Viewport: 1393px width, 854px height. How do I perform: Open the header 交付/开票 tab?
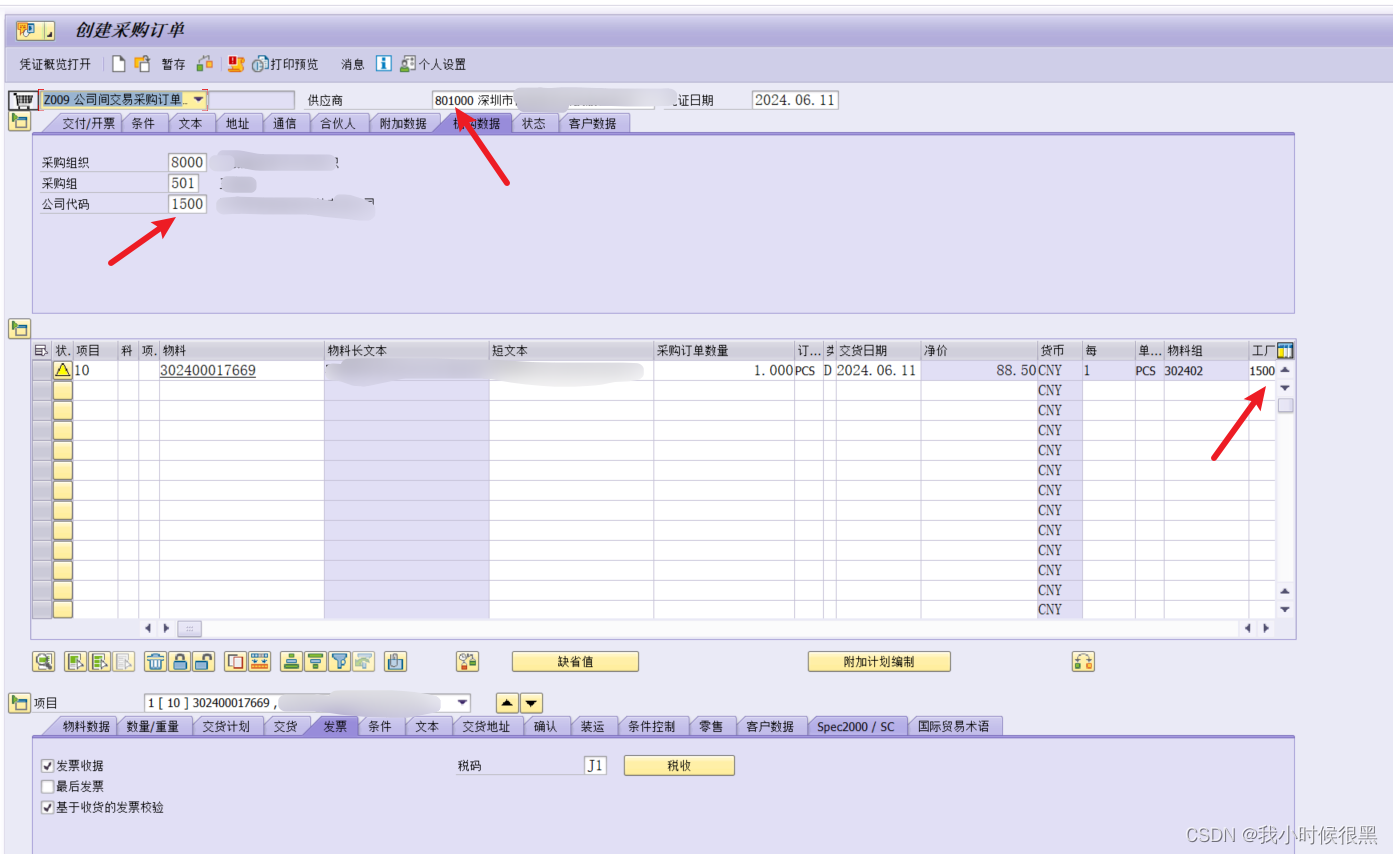89,124
